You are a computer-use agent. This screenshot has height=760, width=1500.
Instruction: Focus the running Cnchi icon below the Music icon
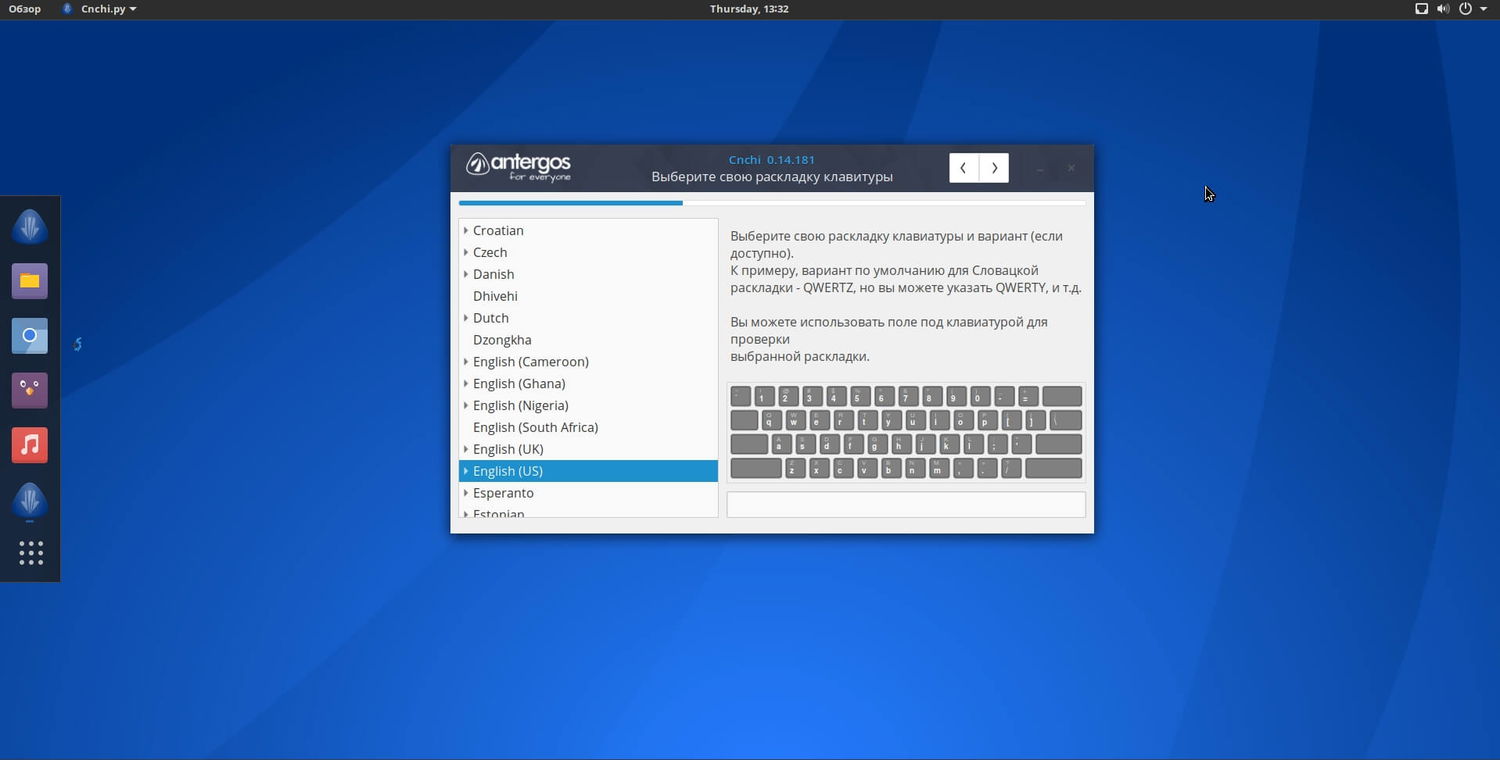coord(30,500)
